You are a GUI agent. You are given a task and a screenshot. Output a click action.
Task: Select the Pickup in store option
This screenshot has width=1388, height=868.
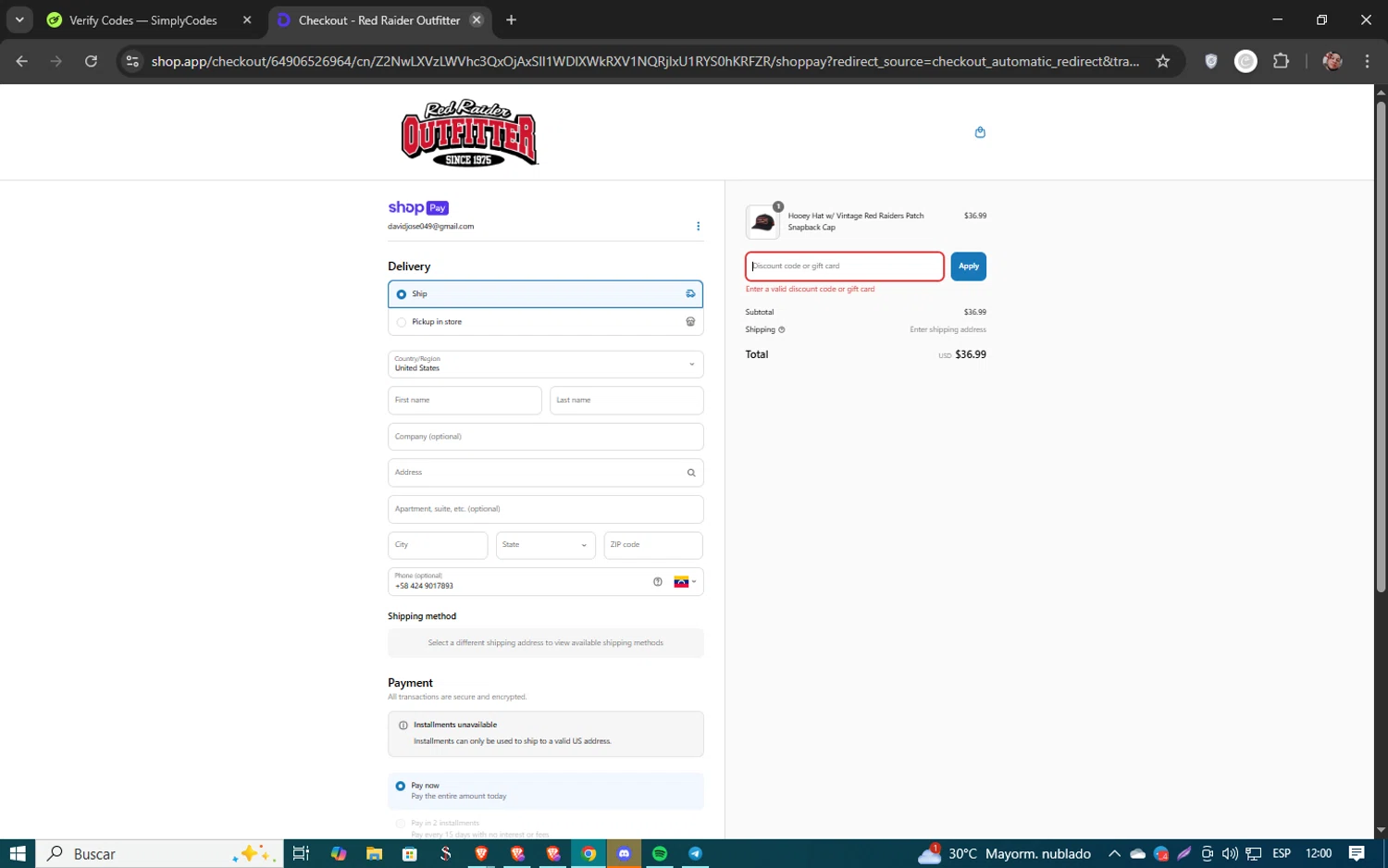(x=546, y=322)
